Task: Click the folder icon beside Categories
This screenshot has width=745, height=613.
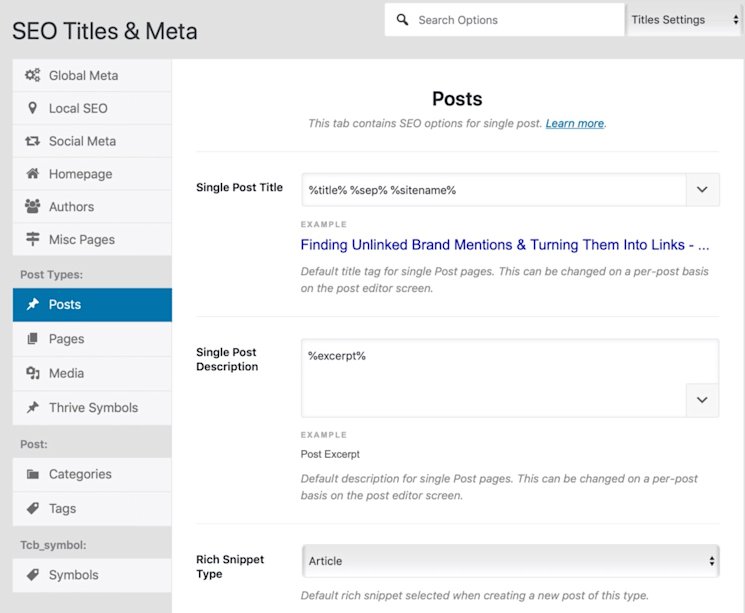Action: tap(33, 474)
